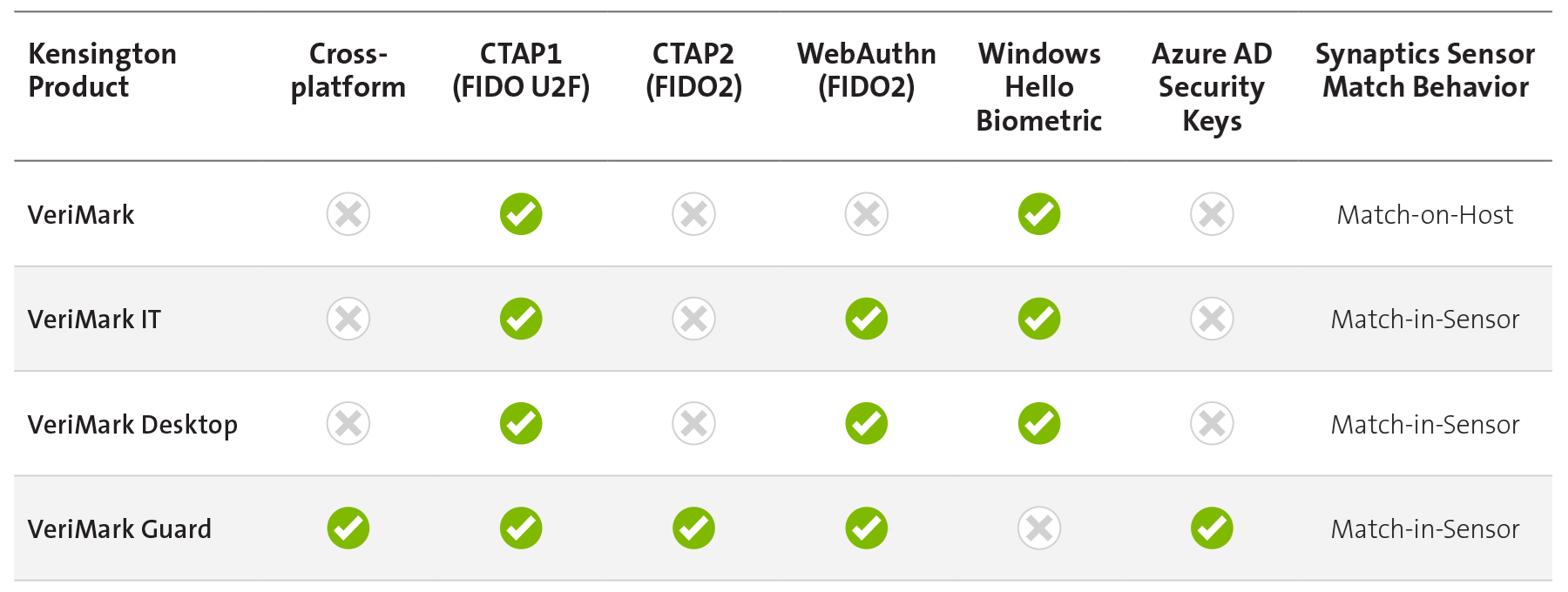The width and height of the screenshot is (1568, 592).
Task: Click the VeriMark Desktop row label
Action: 132,425
